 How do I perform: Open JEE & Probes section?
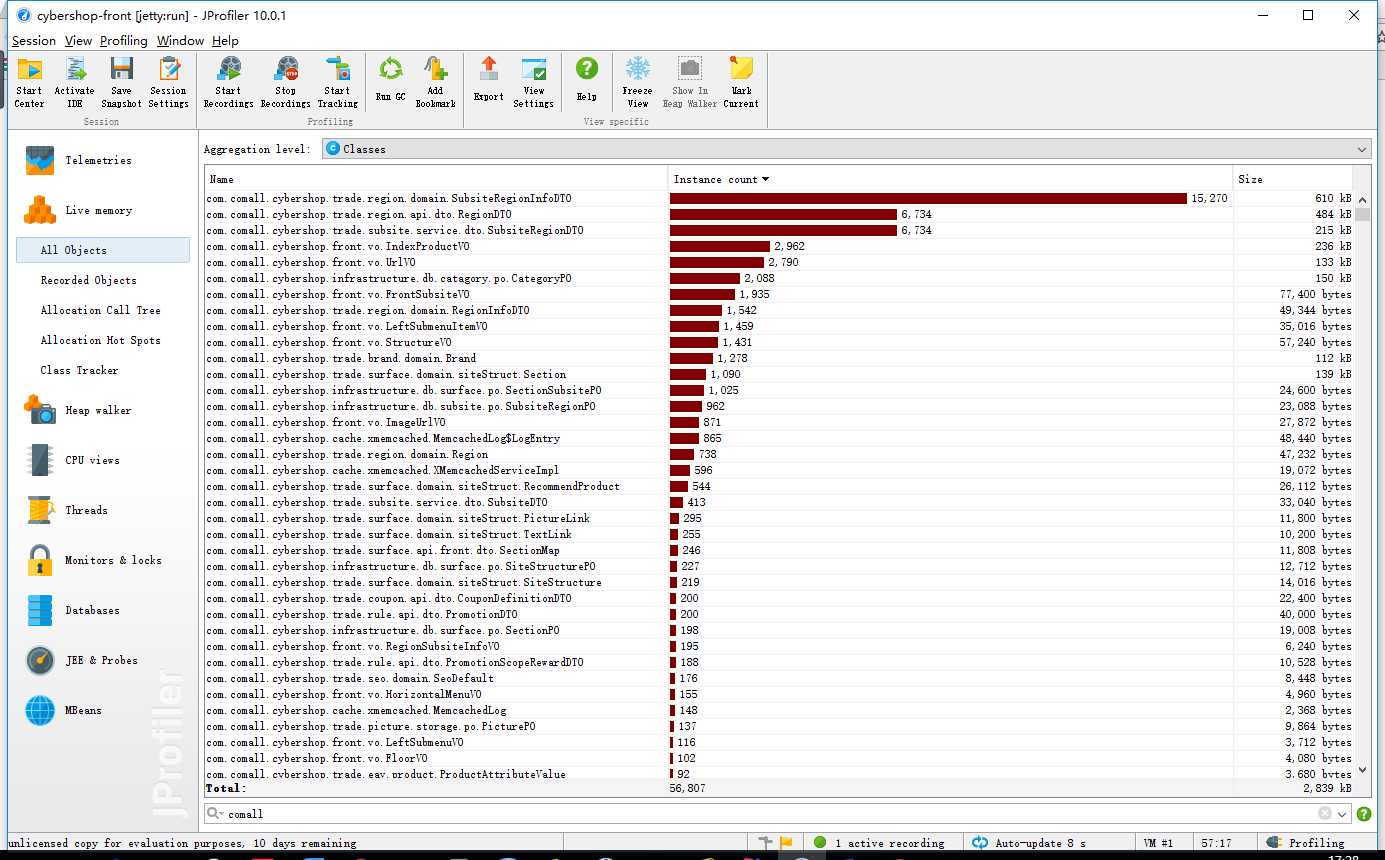pyautogui.click(x=101, y=660)
